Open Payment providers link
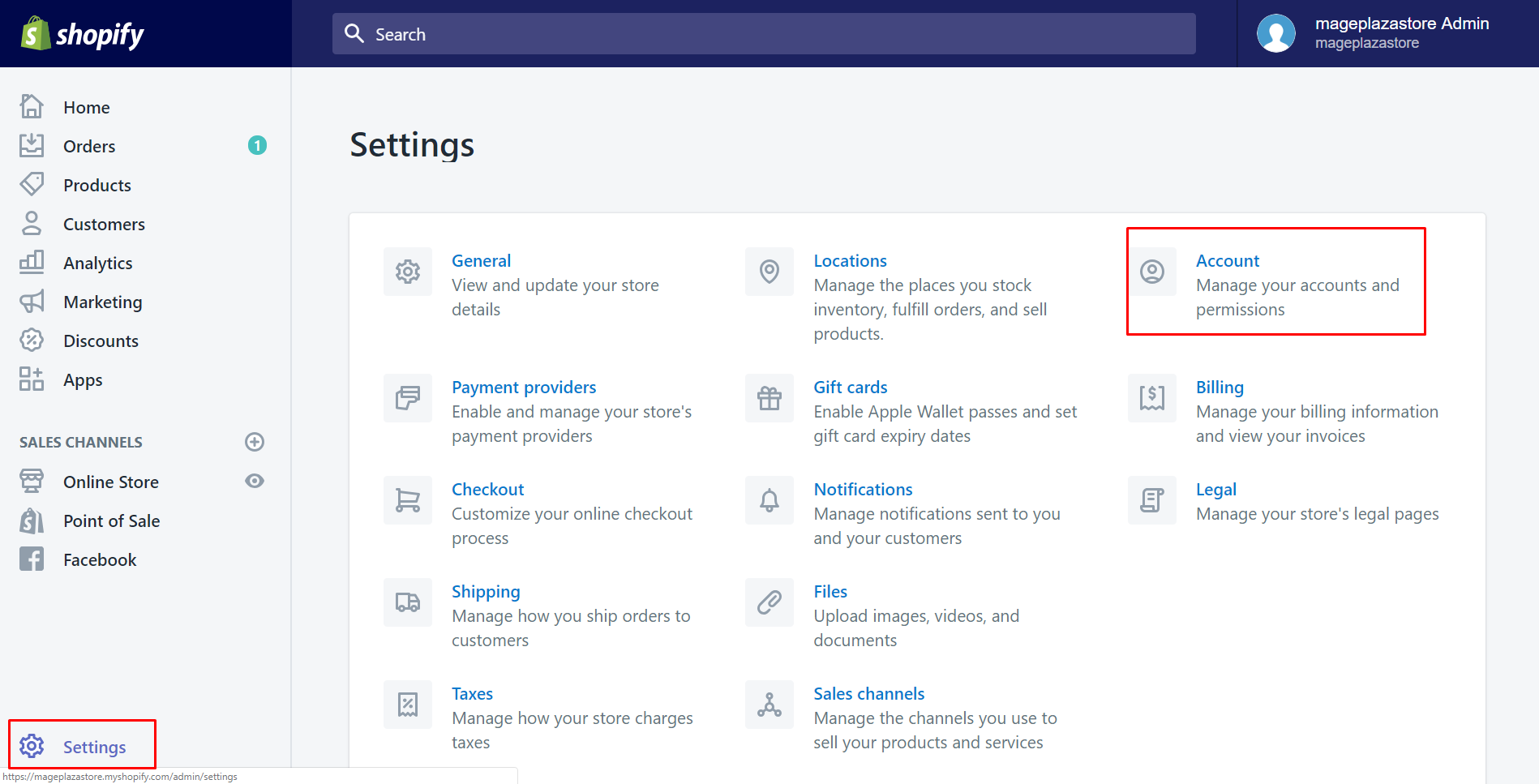 click(524, 387)
